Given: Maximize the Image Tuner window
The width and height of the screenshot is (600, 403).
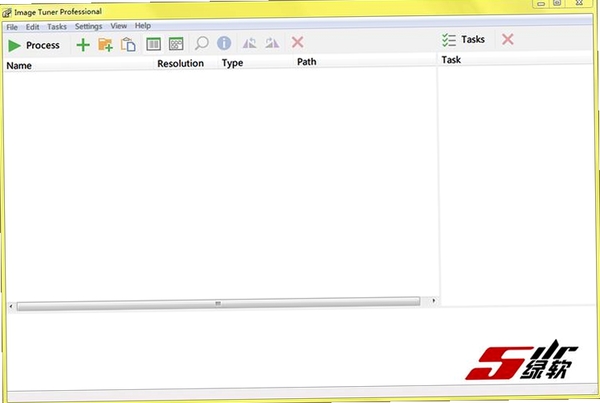Looking at the screenshot, I should click(557, 3).
